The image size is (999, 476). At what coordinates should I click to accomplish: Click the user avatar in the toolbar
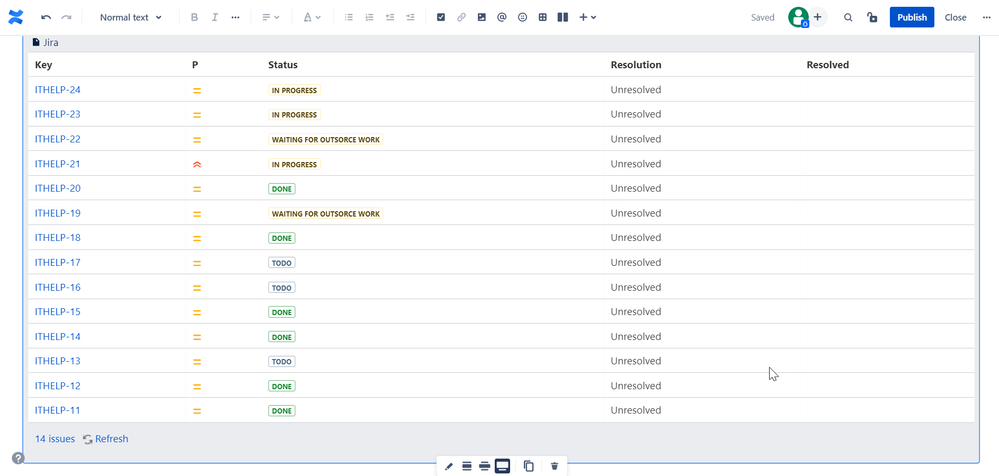(798, 17)
